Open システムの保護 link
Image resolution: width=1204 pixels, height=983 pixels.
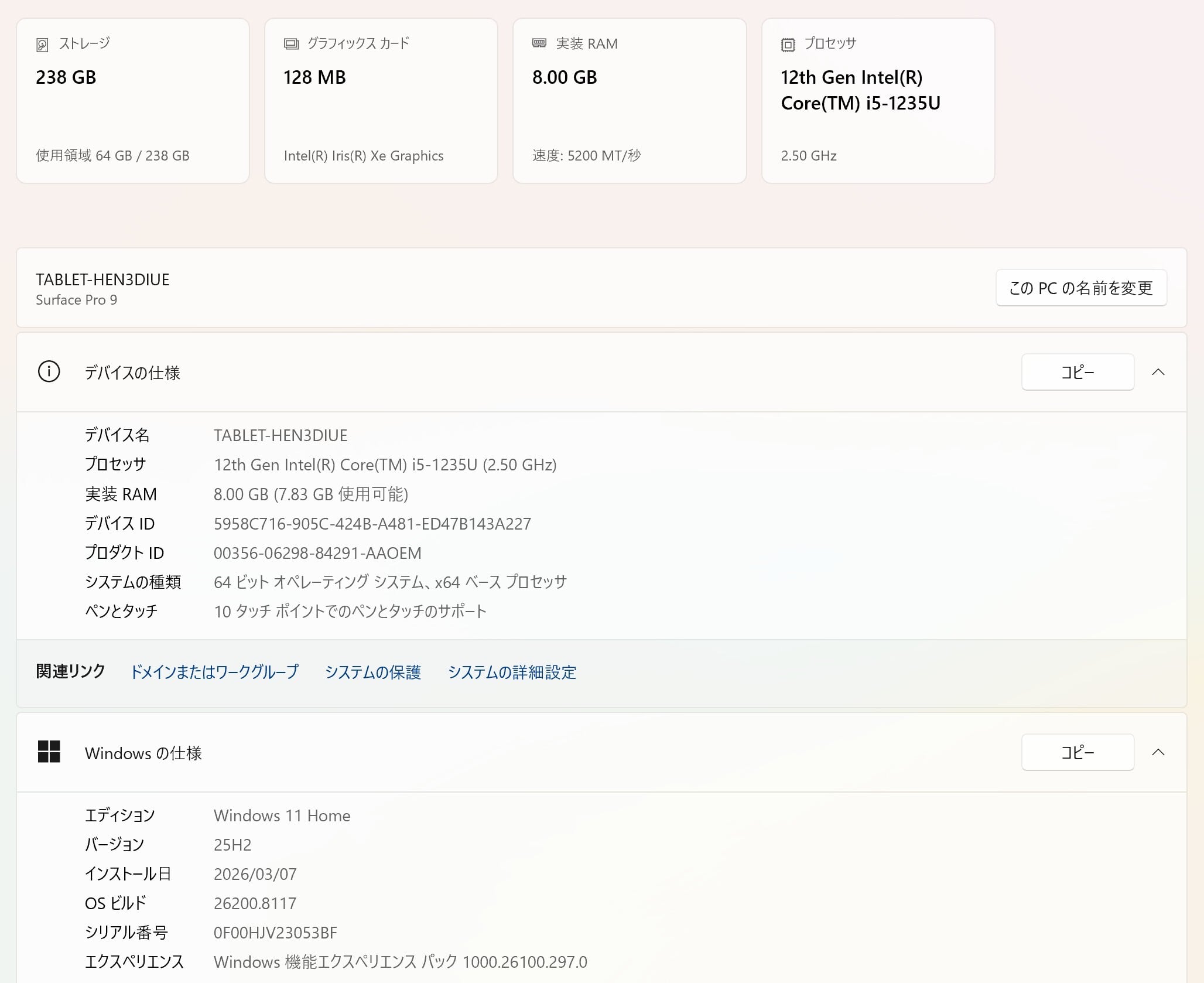click(373, 672)
